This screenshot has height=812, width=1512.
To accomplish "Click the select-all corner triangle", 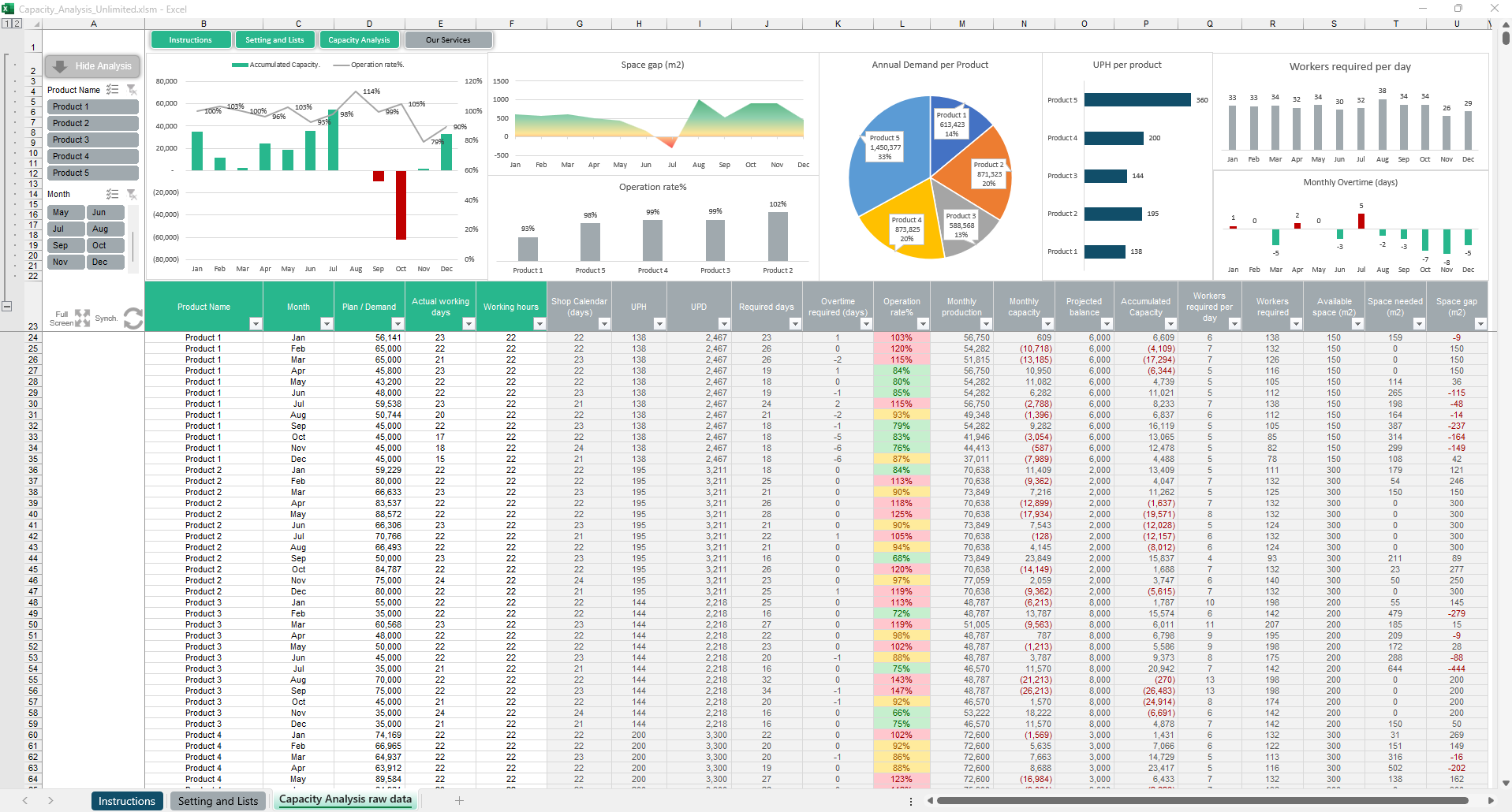I will pyautogui.click(x=34, y=24).
